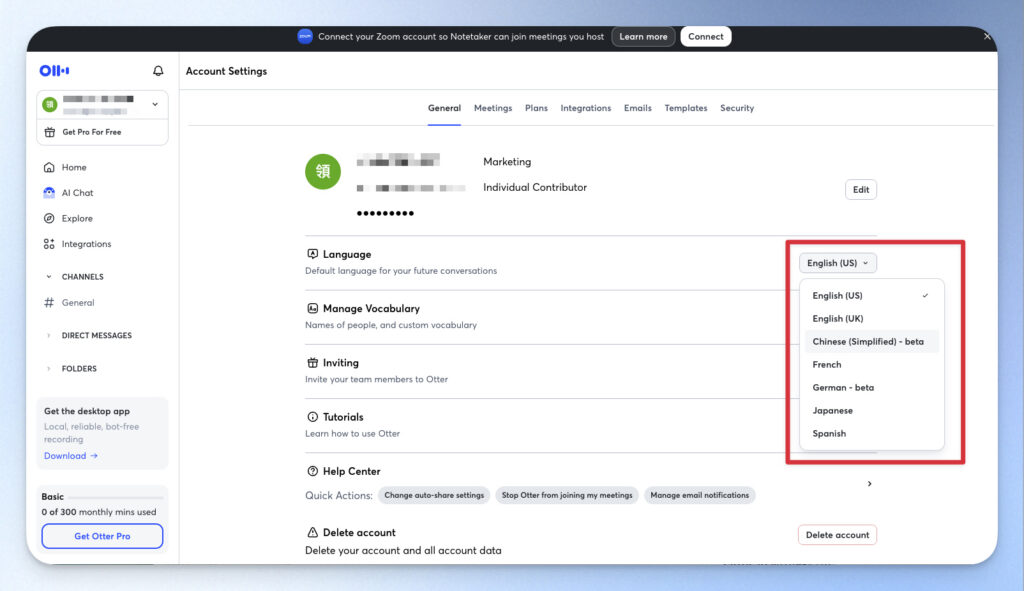Expand Help Center right chevron
Viewport: 1024px width, 591px height.
pyautogui.click(x=869, y=484)
